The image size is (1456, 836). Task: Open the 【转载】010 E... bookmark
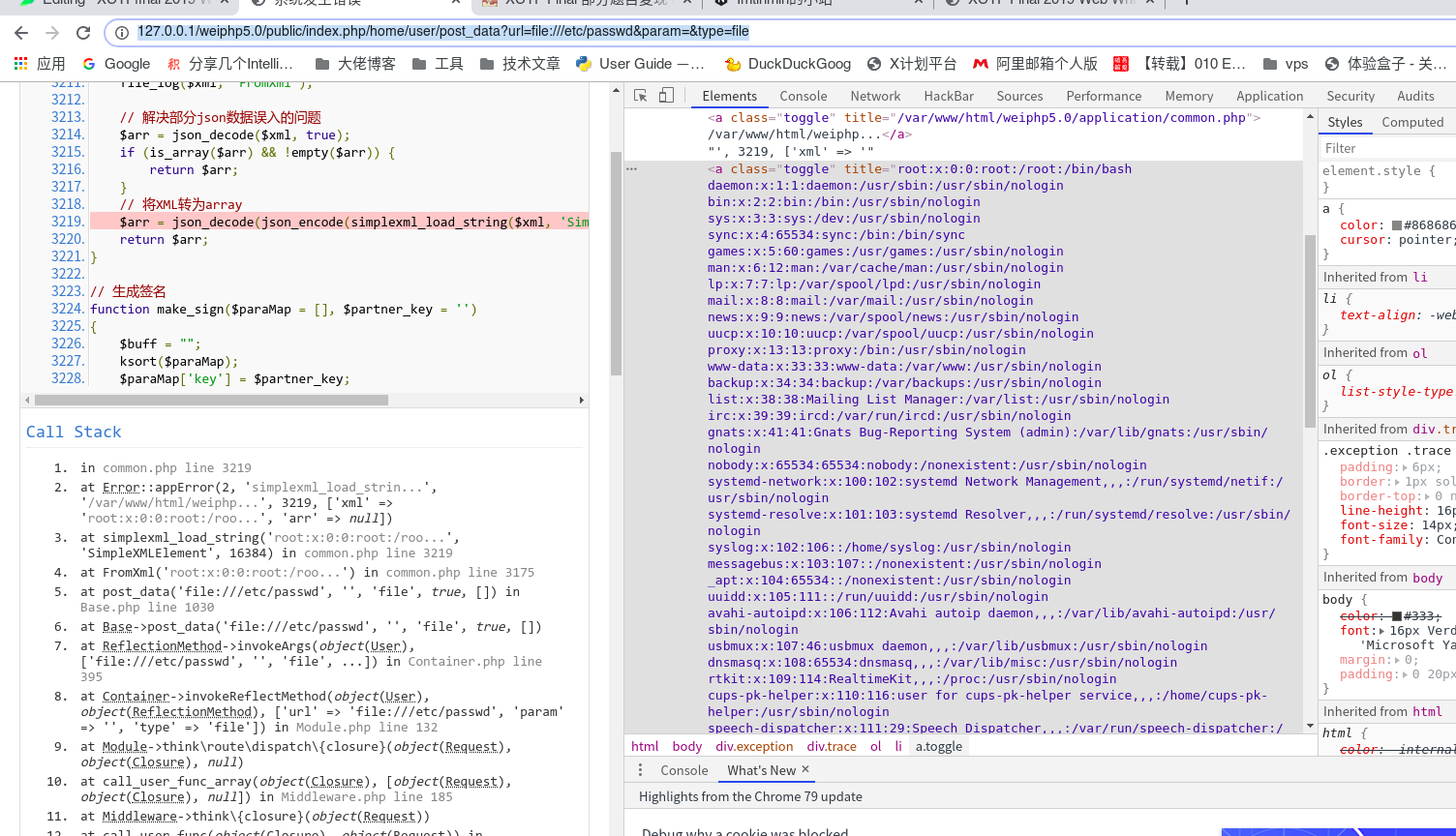pyautogui.click(x=1180, y=64)
